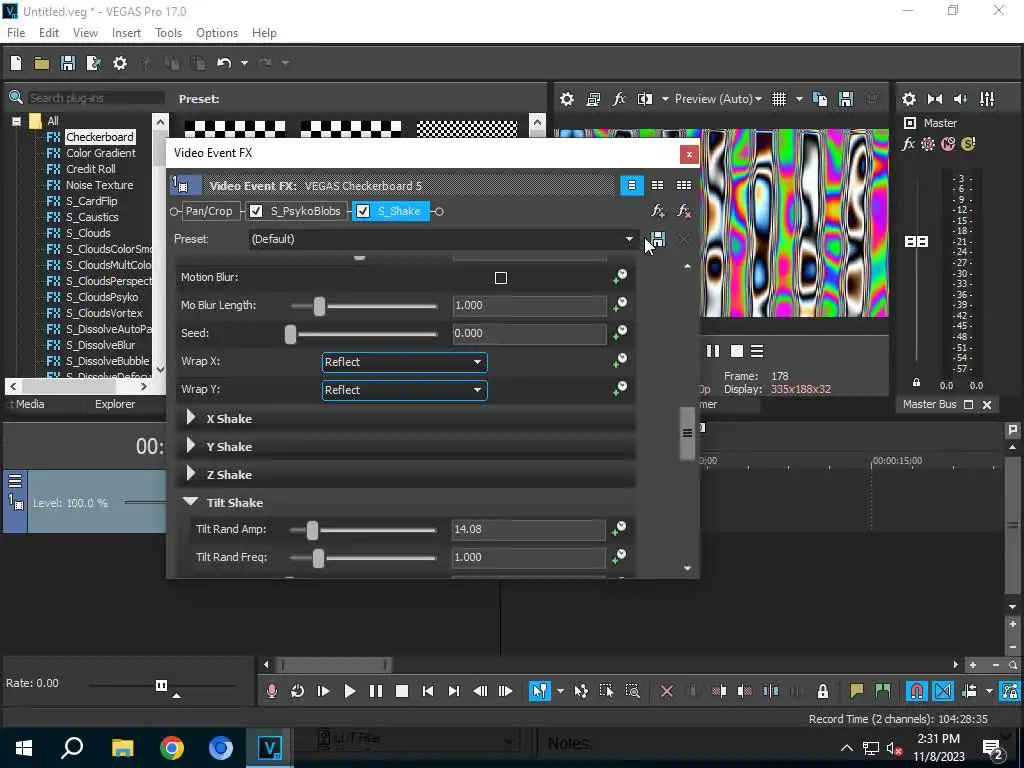Select Color Gradient plug-in
The image size is (1024, 768).
(101, 153)
